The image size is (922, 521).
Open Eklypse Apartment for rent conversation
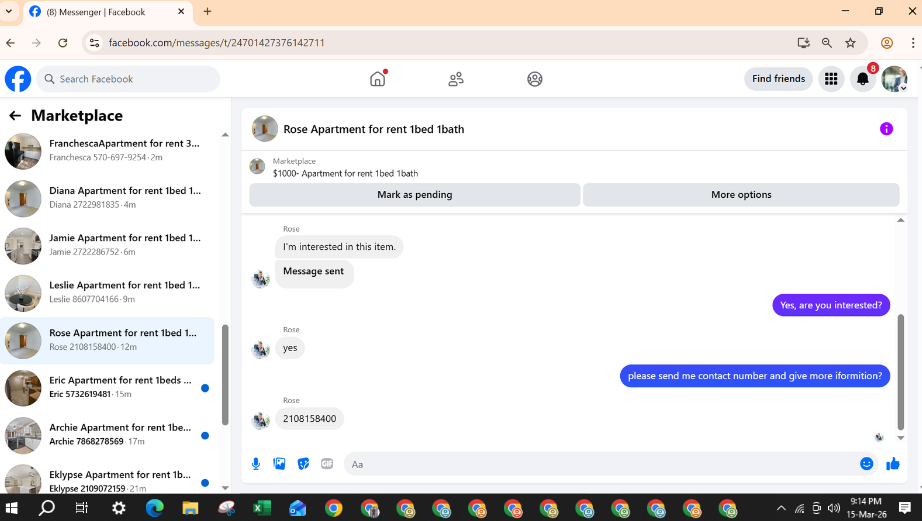[108, 479]
